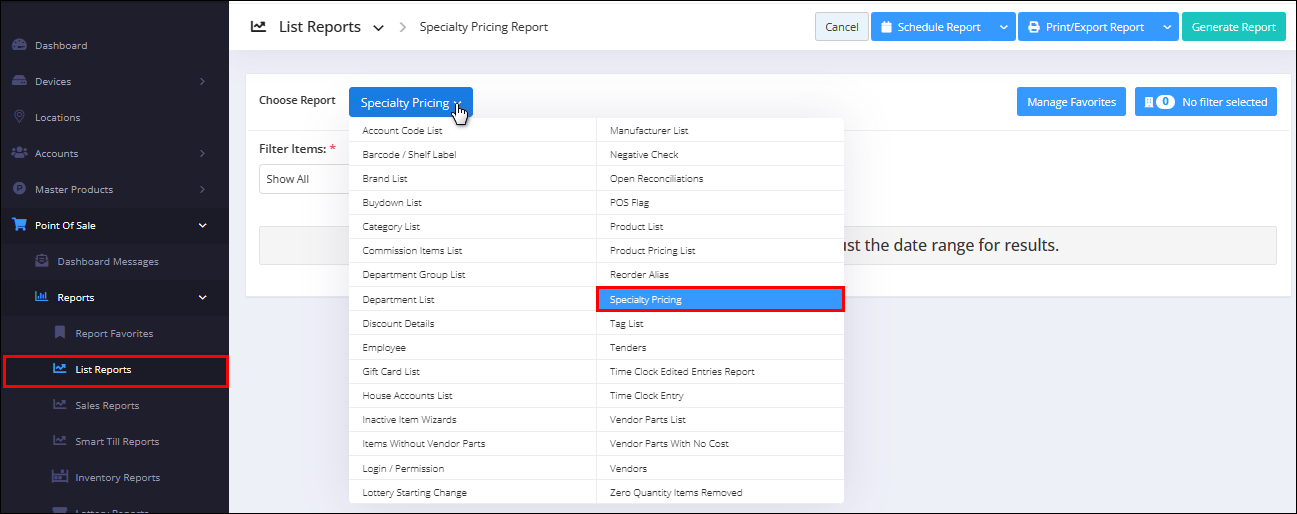Collapse the Reports section in sidebar

[x=203, y=297]
